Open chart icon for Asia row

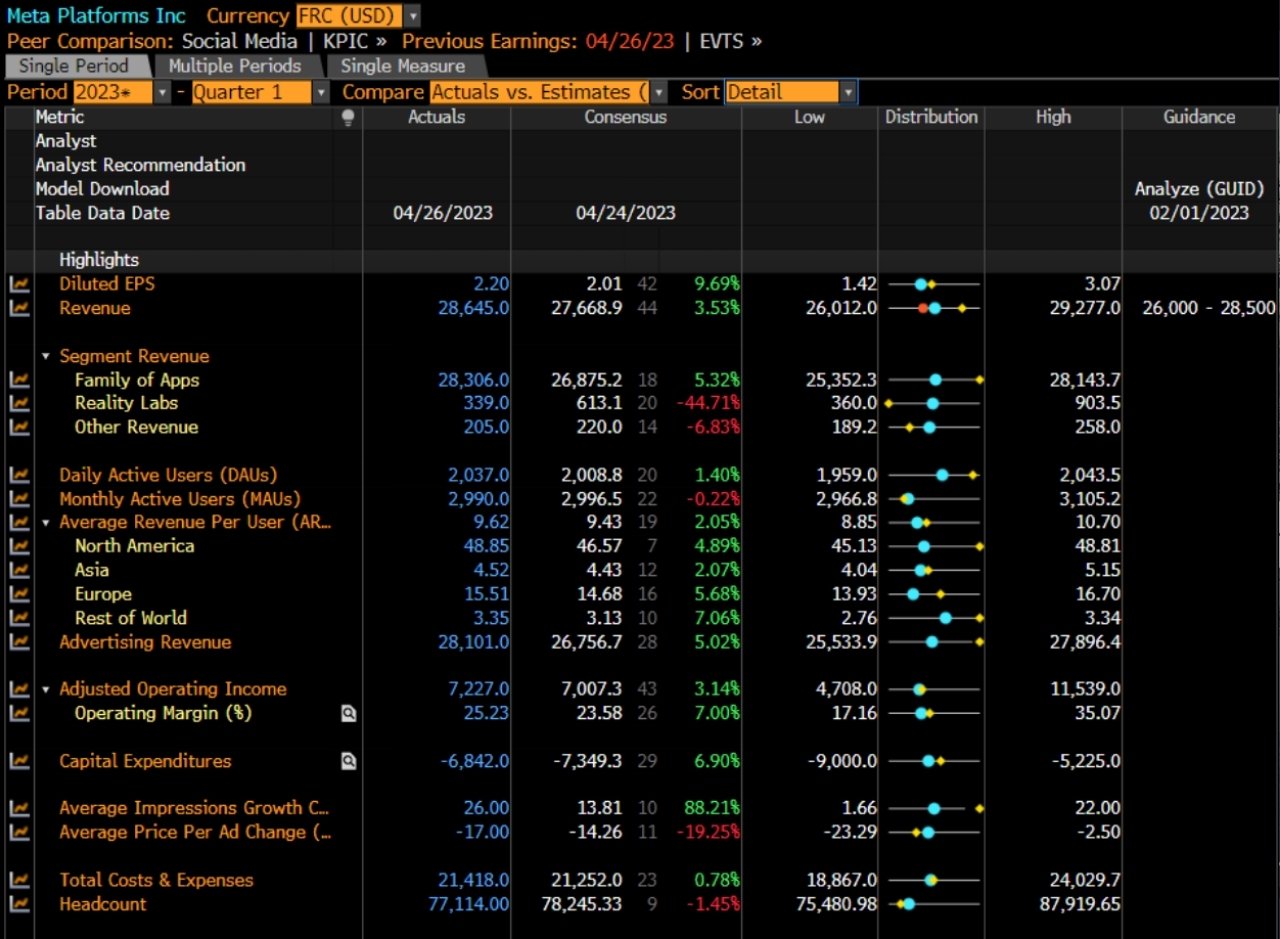coord(19,570)
